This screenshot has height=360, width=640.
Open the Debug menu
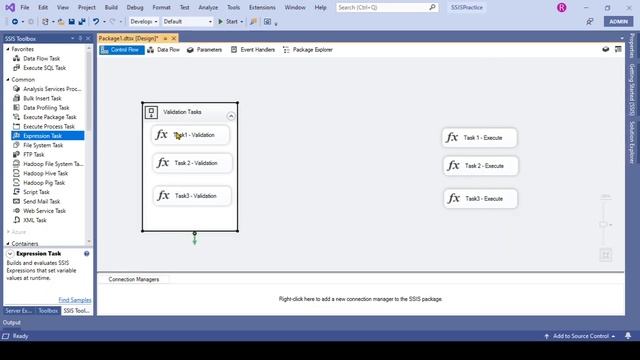coord(135,7)
